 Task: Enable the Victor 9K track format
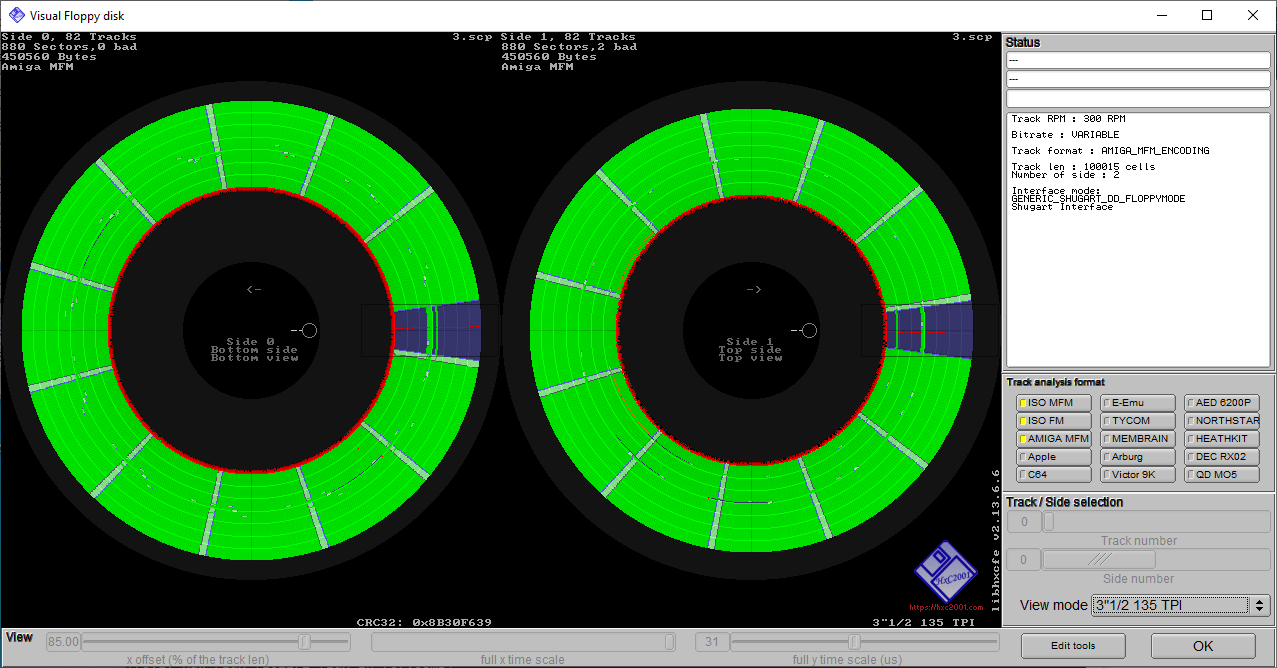click(x=1137, y=475)
